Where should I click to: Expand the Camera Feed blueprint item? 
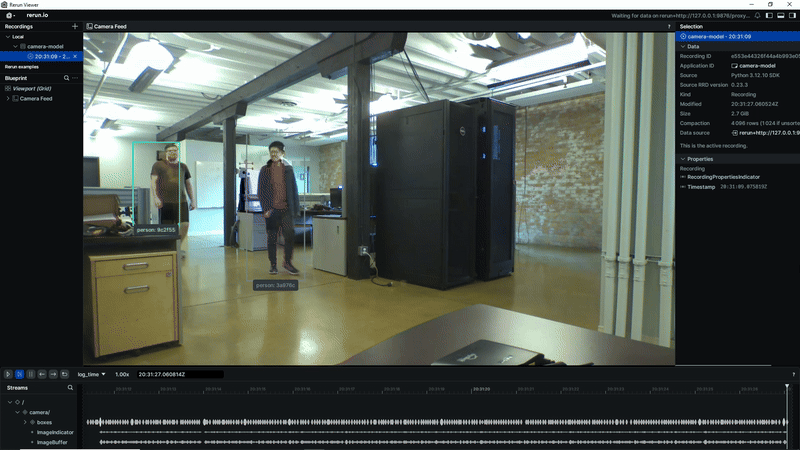coord(8,98)
